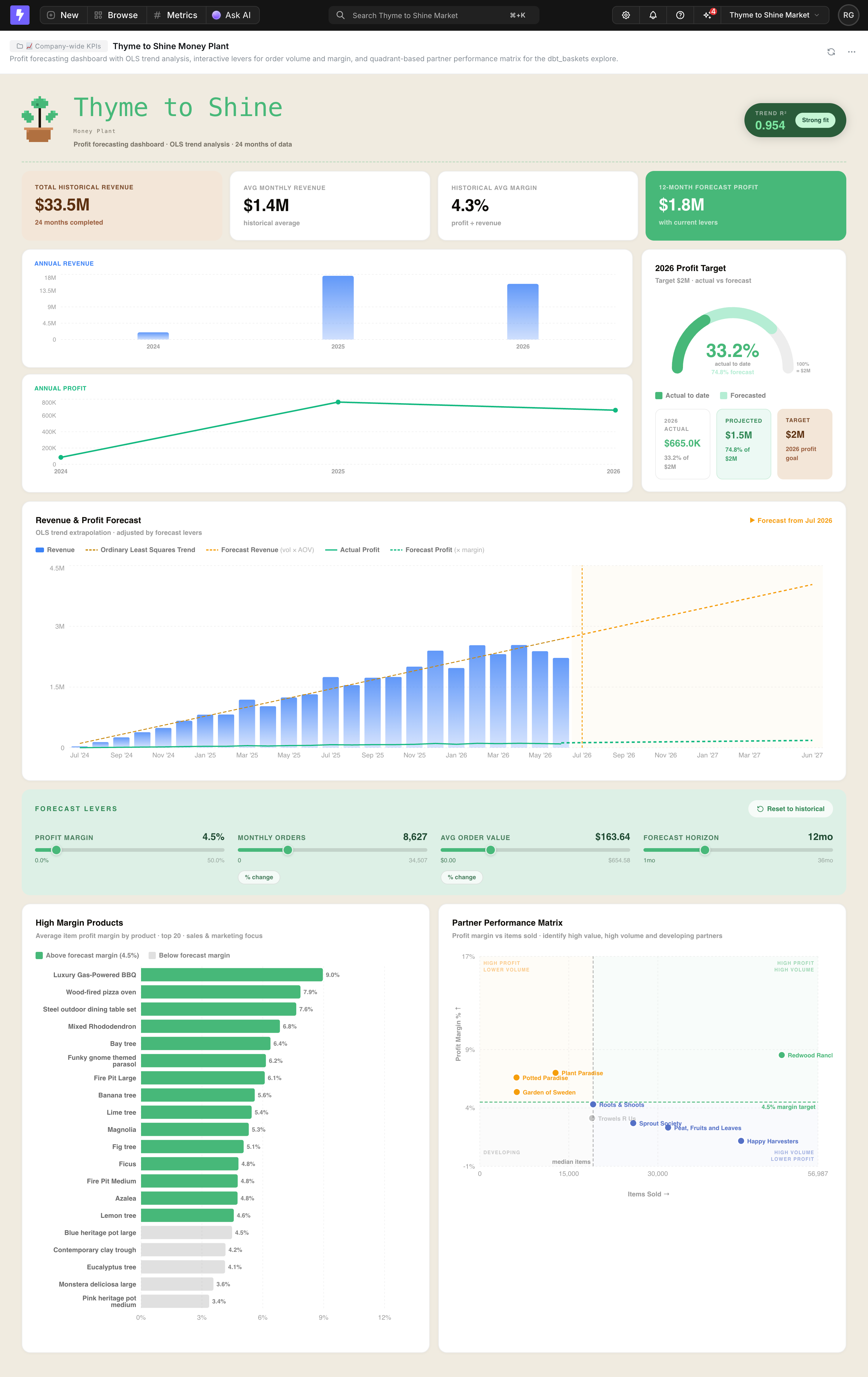The height and width of the screenshot is (1377, 868).
Task: Click the sparkle icon with badge 4
Action: click(x=707, y=15)
